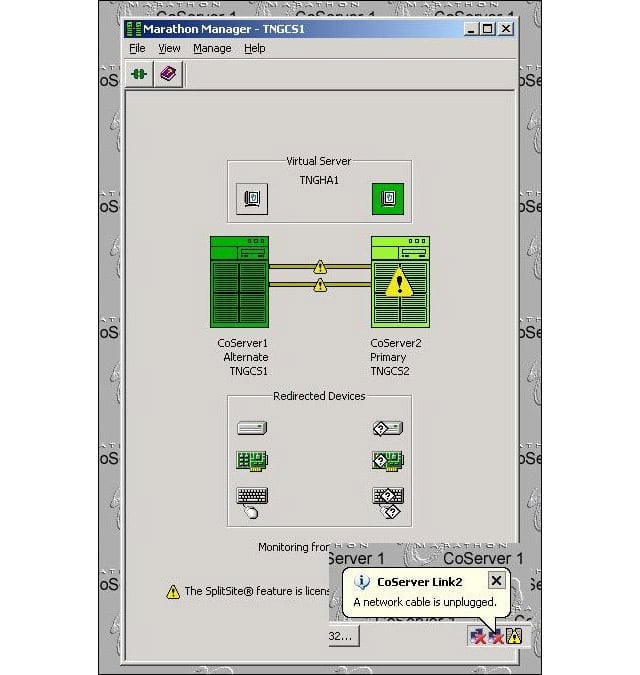Click the Marathon Manager title bar app icon
This screenshot has width=640, height=675.
(134, 29)
